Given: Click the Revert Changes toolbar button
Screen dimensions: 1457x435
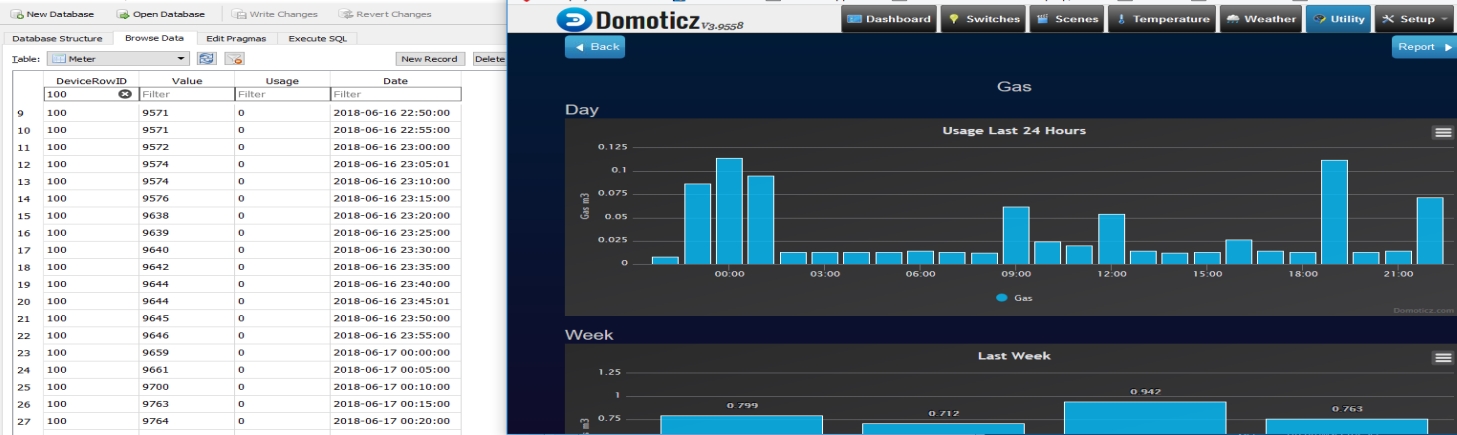Looking at the screenshot, I should [385, 14].
